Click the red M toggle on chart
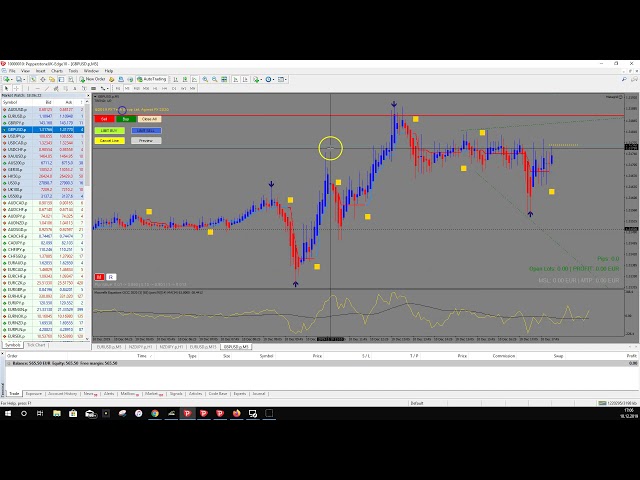Image resolution: width=640 pixels, height=480 pixels. click(99, 276)
